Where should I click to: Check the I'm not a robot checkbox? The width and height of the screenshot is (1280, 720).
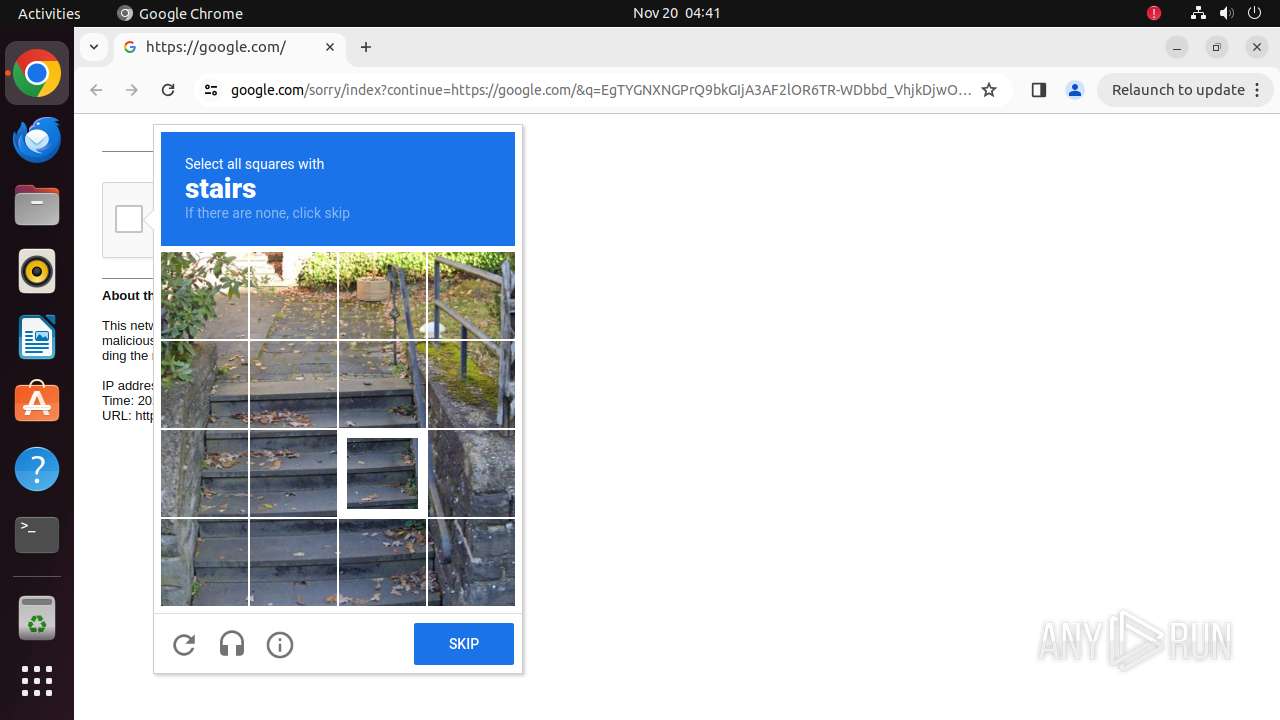pyautogui.click(x=129, y=219)
